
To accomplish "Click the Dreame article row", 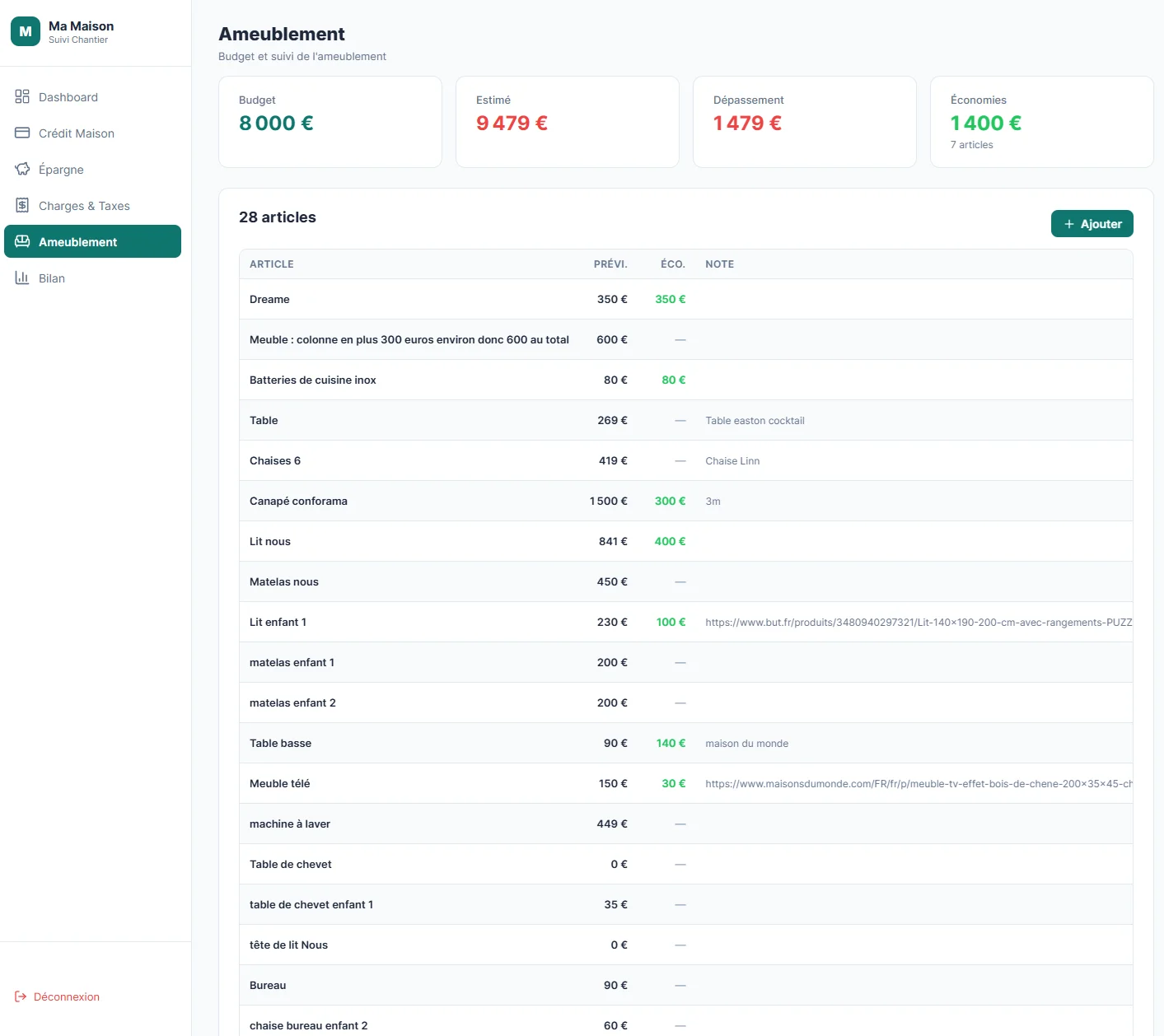I will click(x=685, y=299).
